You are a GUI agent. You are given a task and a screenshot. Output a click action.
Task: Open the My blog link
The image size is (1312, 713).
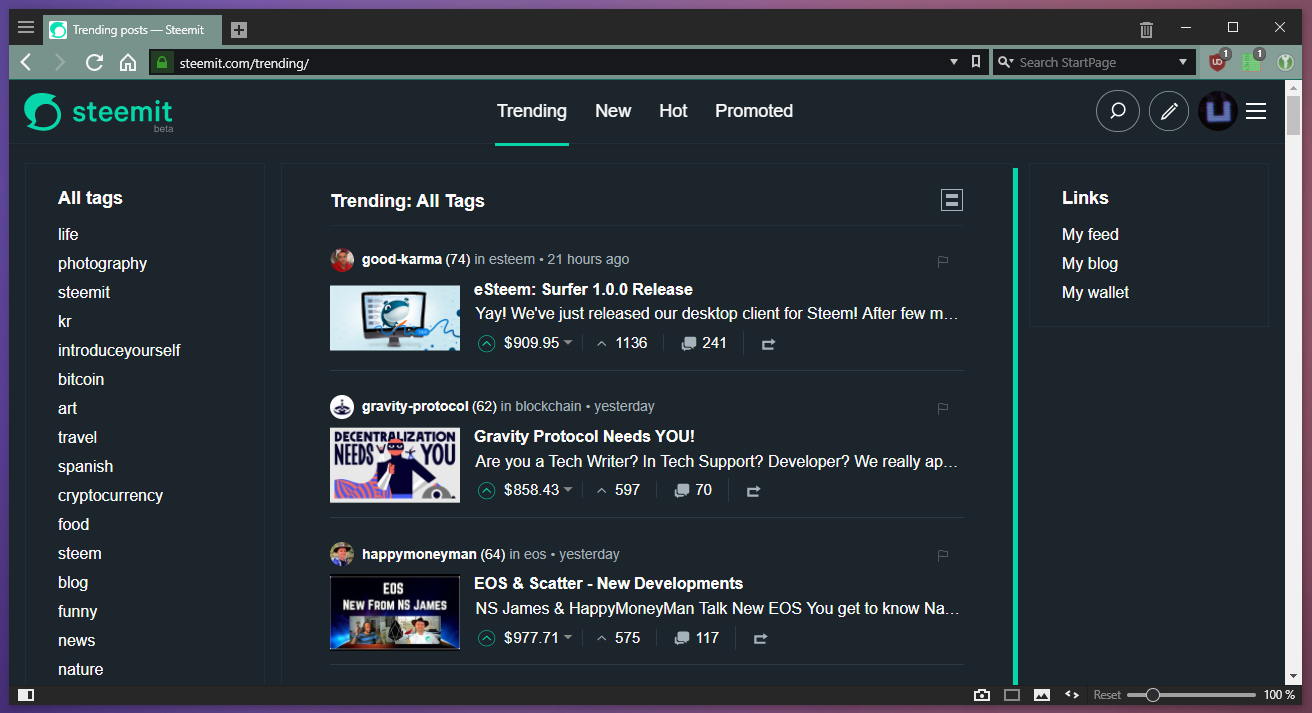coord(1090,263)
